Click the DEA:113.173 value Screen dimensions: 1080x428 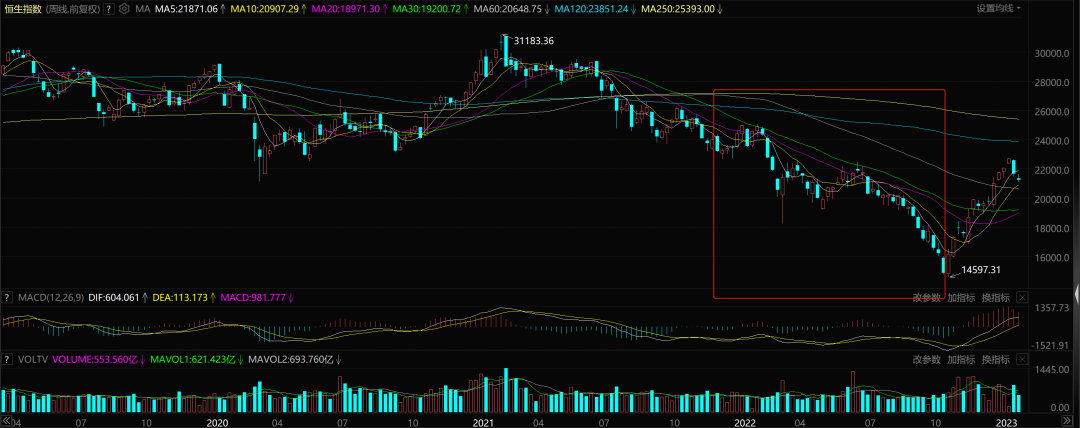180,298
